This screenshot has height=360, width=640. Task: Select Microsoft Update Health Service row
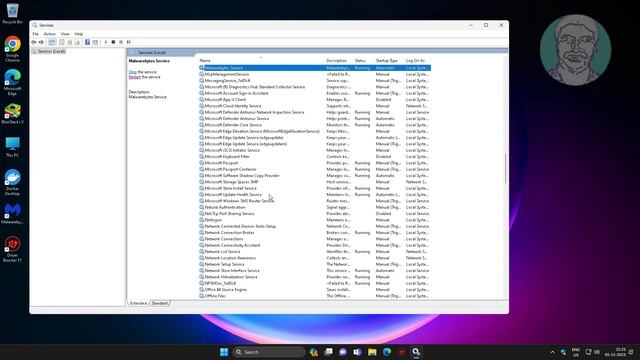click(315, 194)
